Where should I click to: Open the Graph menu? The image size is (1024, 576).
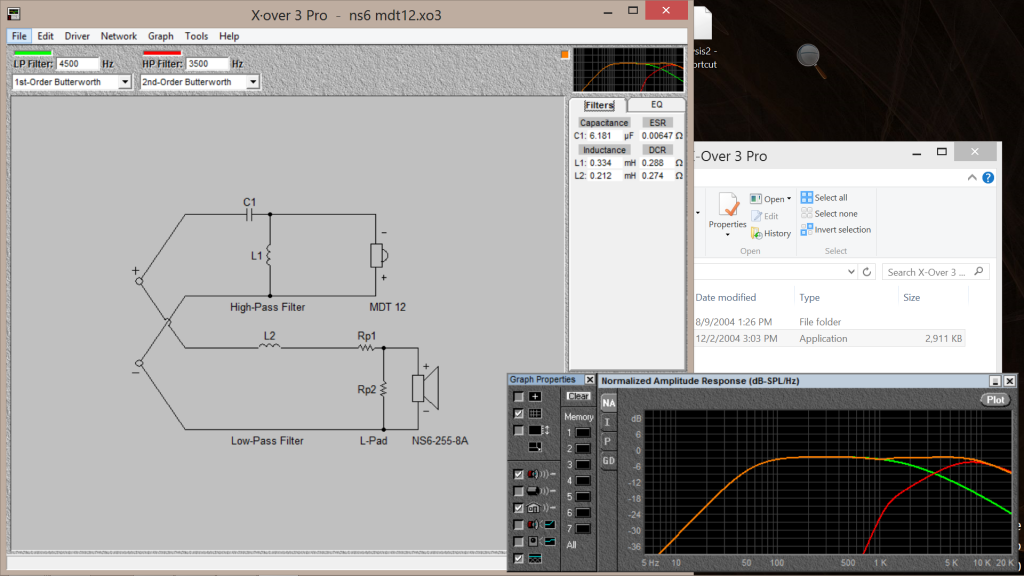[161, 36]
